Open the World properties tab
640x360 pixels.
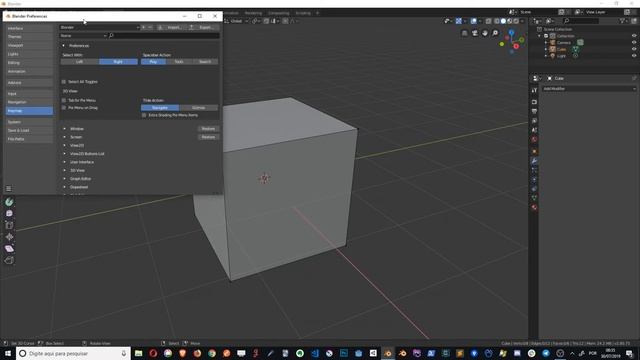(x=534, y=140)
